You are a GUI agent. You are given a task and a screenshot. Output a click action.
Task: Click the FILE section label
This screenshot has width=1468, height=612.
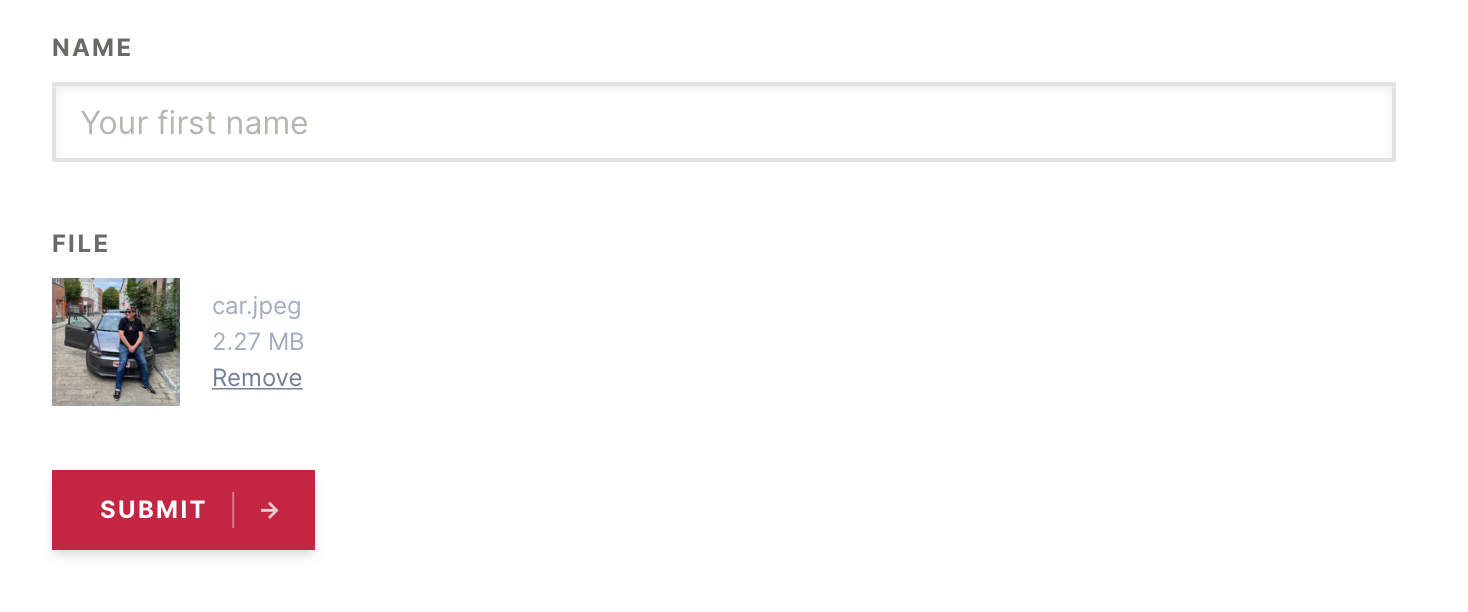(x=81, y=244)
